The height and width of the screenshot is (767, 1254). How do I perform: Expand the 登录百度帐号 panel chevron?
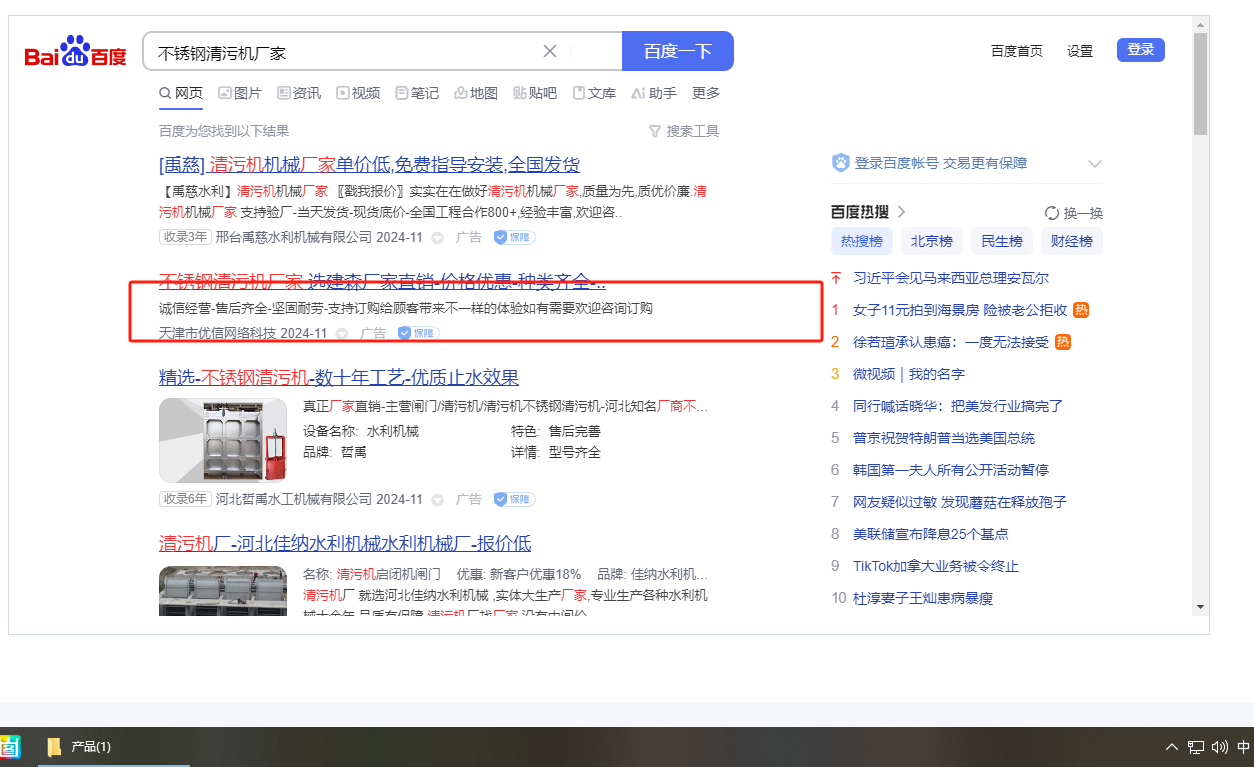tap(1095, 164)
